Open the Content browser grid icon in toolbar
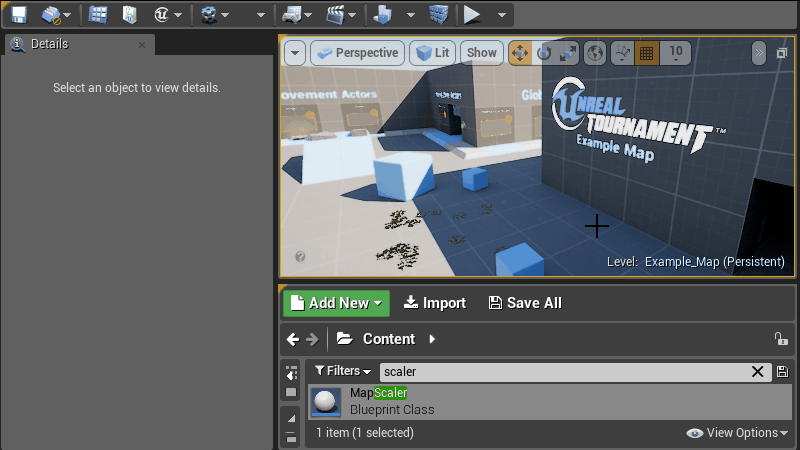Screen dimensions: 800x450 pyautogui.click(x=97, y=15)
